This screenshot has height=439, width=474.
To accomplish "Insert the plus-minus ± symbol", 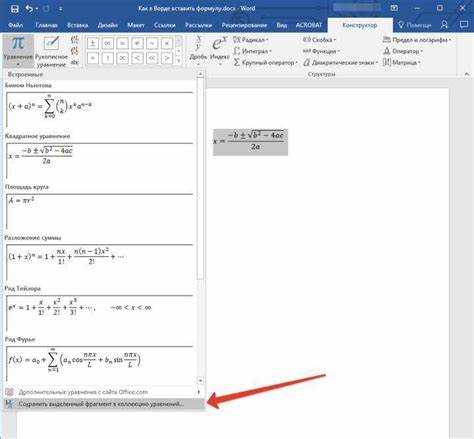I will [93, 43].
